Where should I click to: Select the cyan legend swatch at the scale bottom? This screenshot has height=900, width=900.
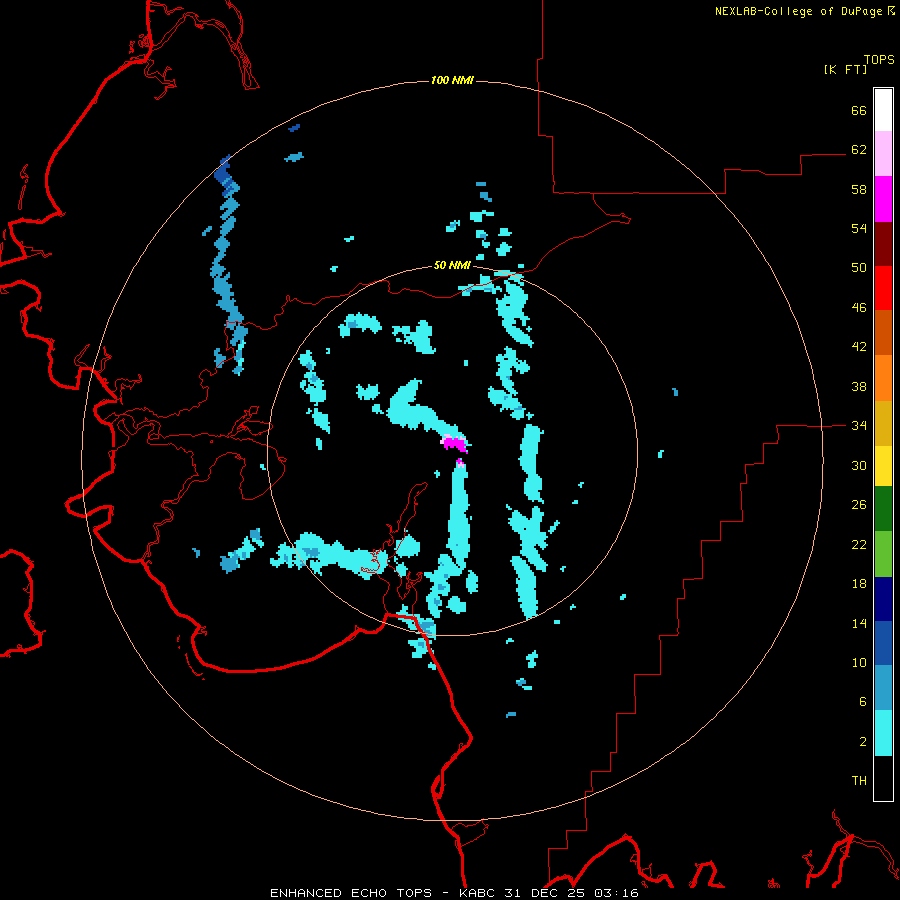883,733
